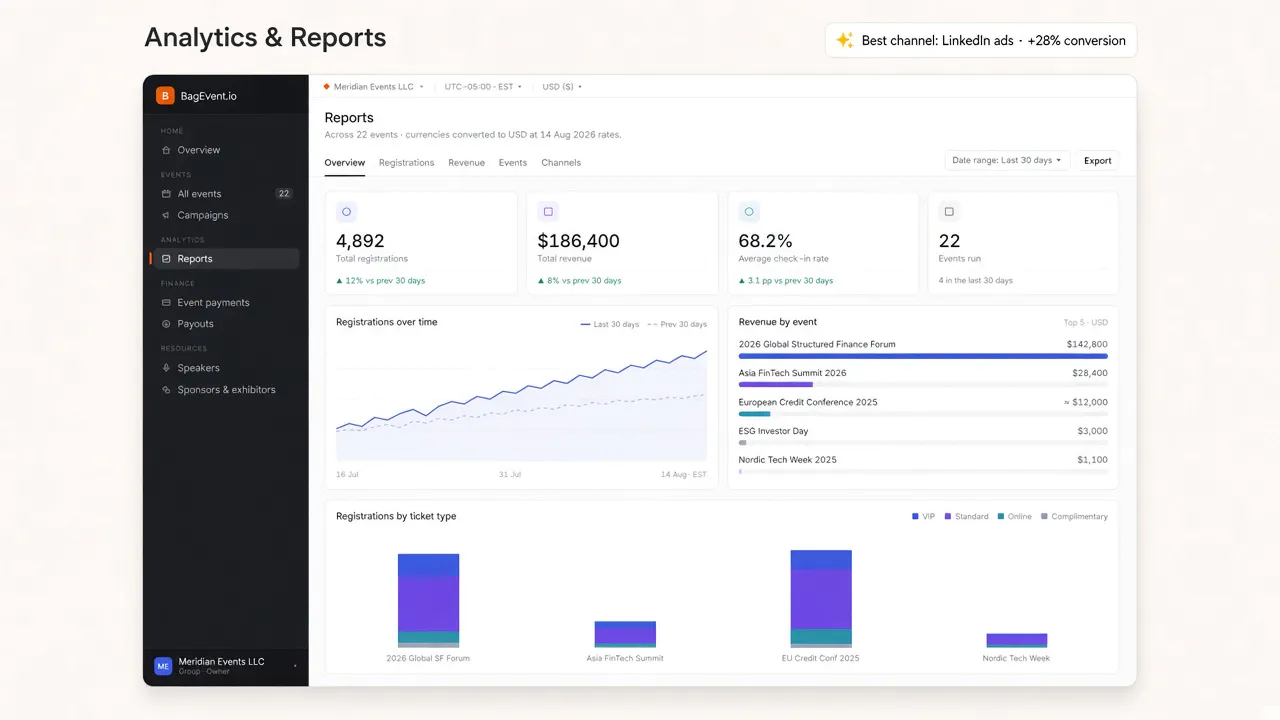Click the Events run card icon
The height and width of the screenshot is (720, 1280).
[x=949, y=212]
